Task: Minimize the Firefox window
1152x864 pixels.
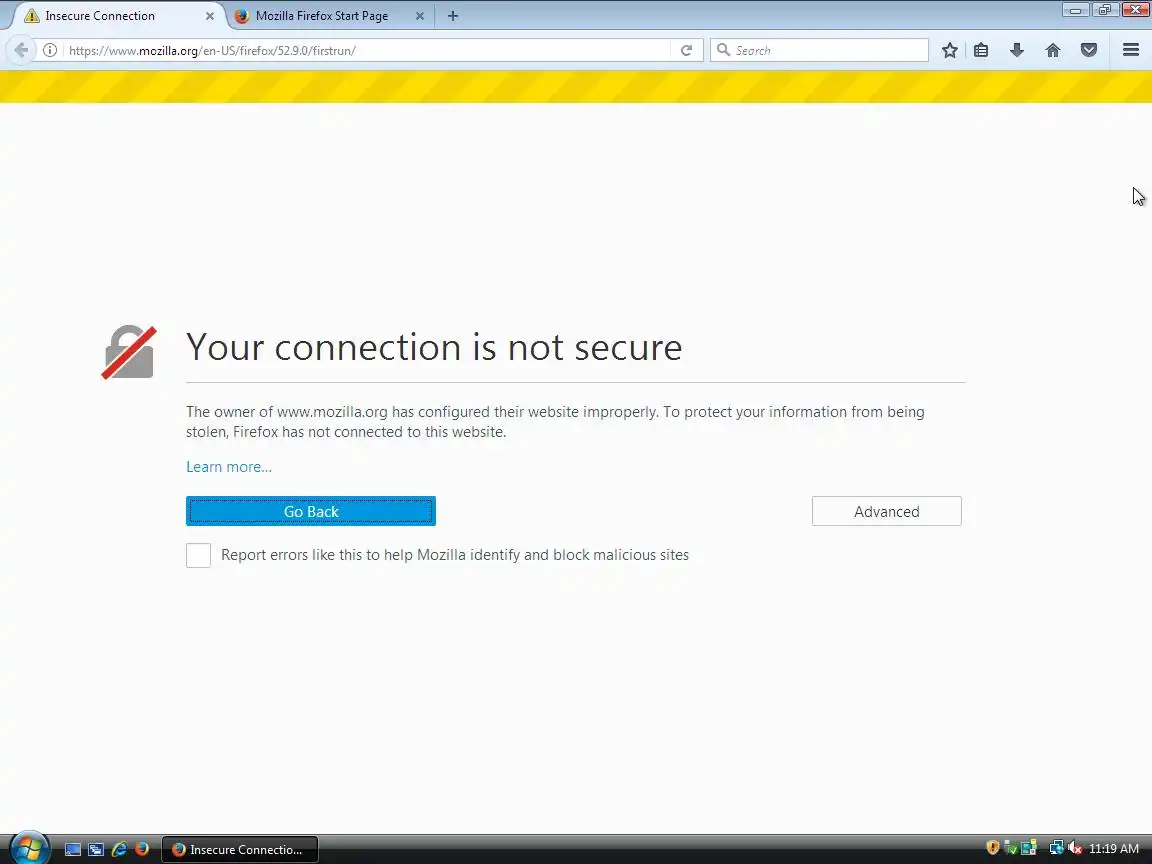Action: tap(1075, 10)
